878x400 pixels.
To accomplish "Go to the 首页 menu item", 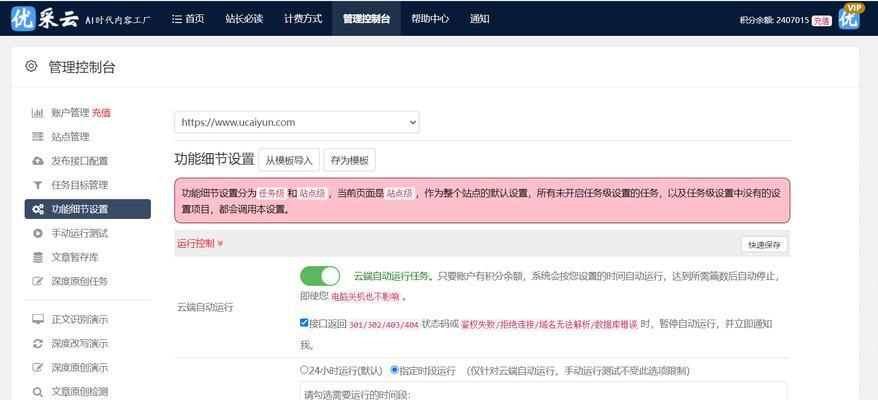I will [x=188, y=18].
